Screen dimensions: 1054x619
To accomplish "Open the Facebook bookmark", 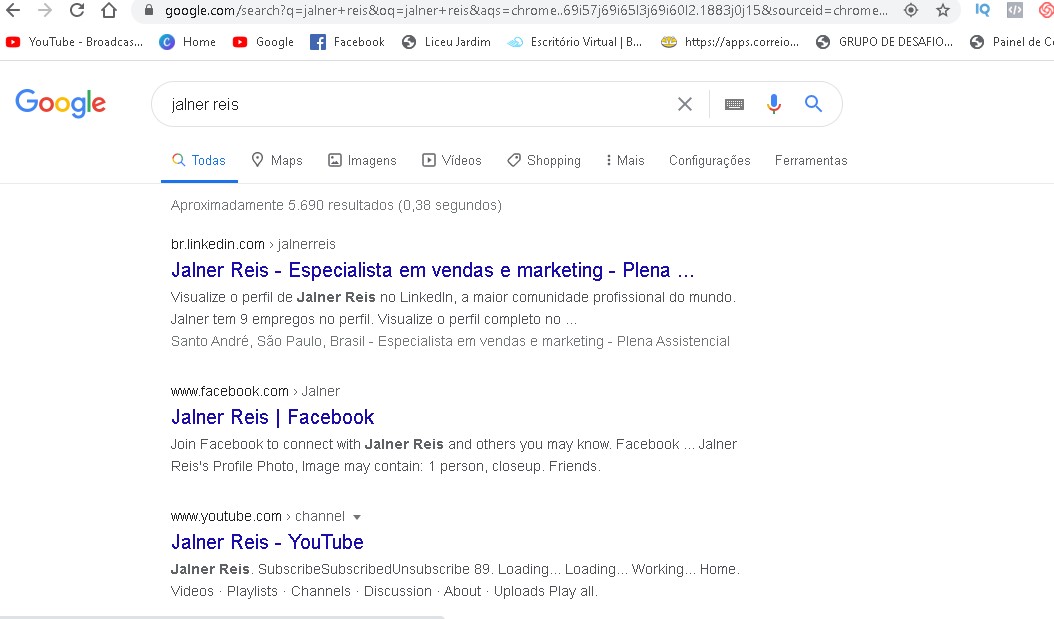I will (x=348, y=42).
